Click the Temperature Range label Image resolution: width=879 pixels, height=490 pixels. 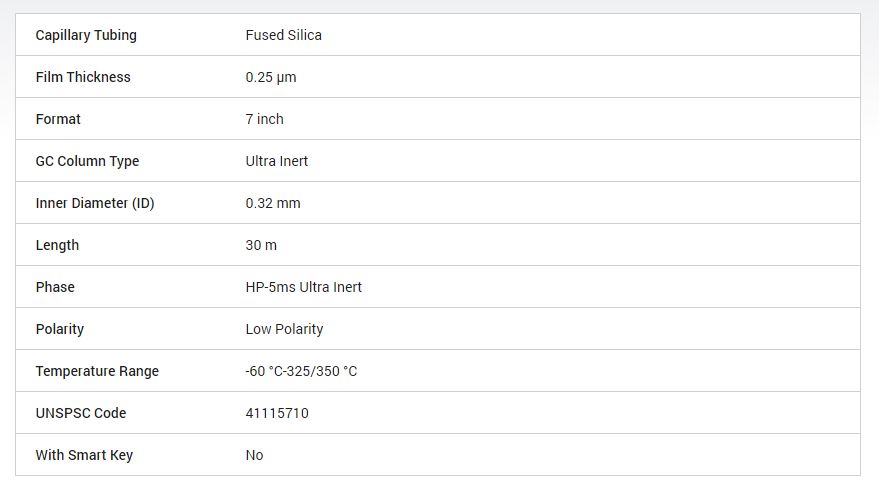click(x=97, y=371)
